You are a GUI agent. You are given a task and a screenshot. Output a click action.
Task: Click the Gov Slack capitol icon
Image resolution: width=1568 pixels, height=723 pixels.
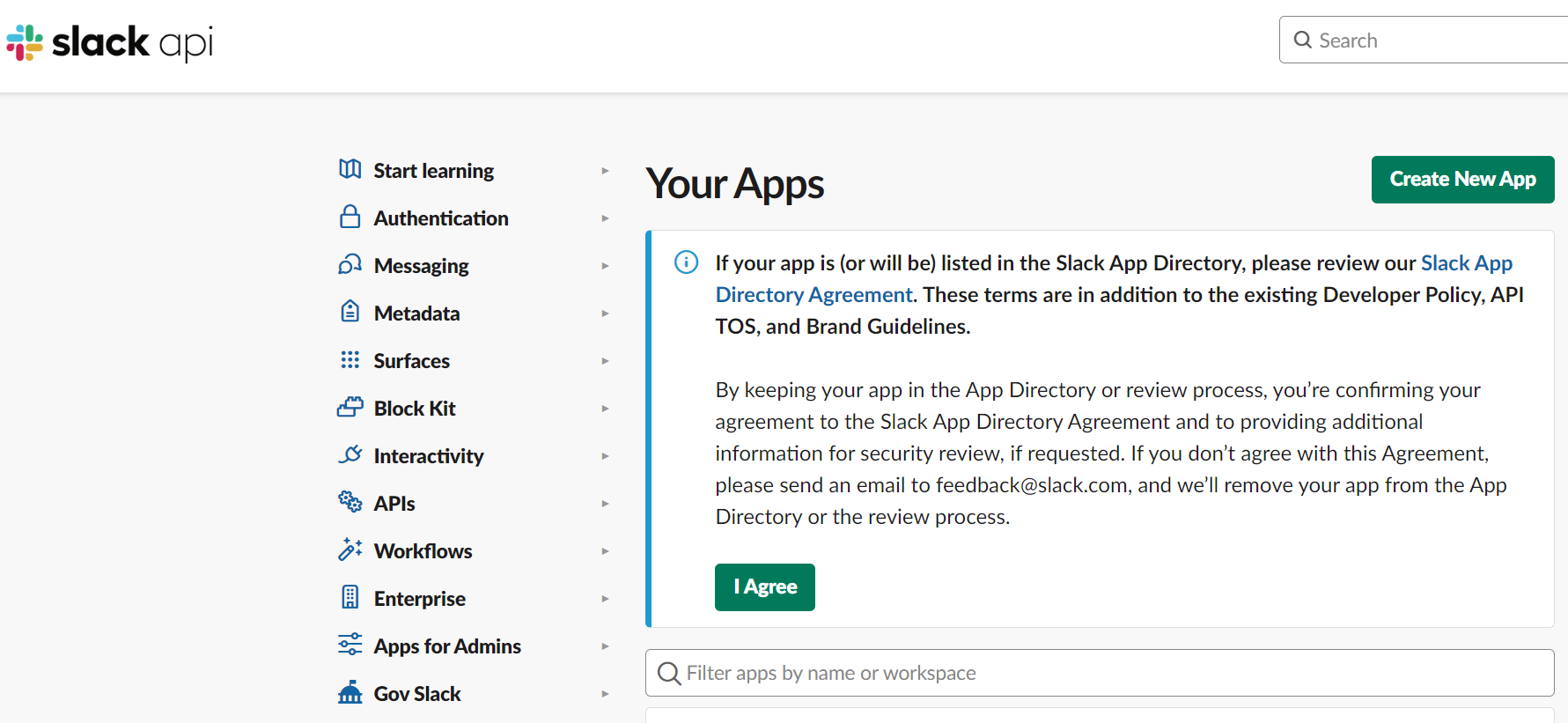pyautogui.click(x=350, y=692)
